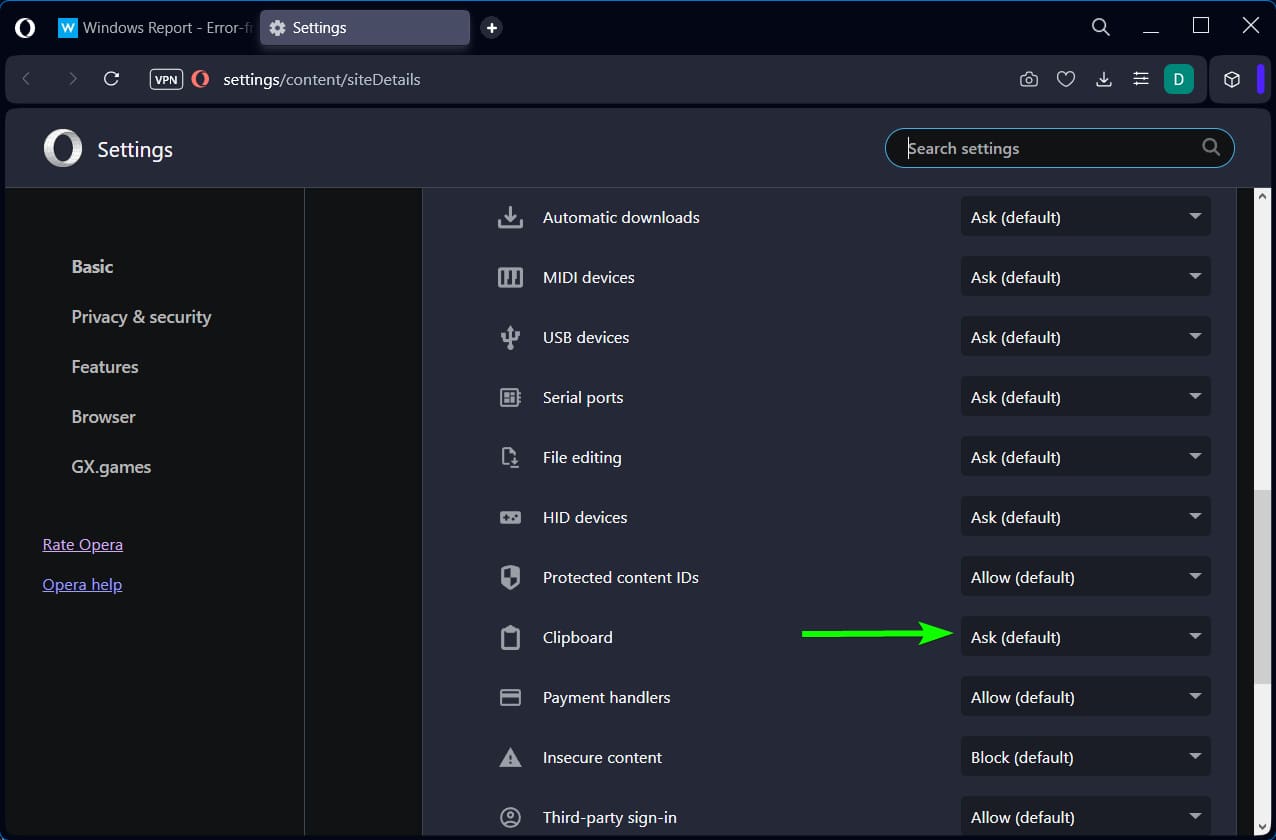
Task: Open the Rate Opera link
Action: pos(83,545)
